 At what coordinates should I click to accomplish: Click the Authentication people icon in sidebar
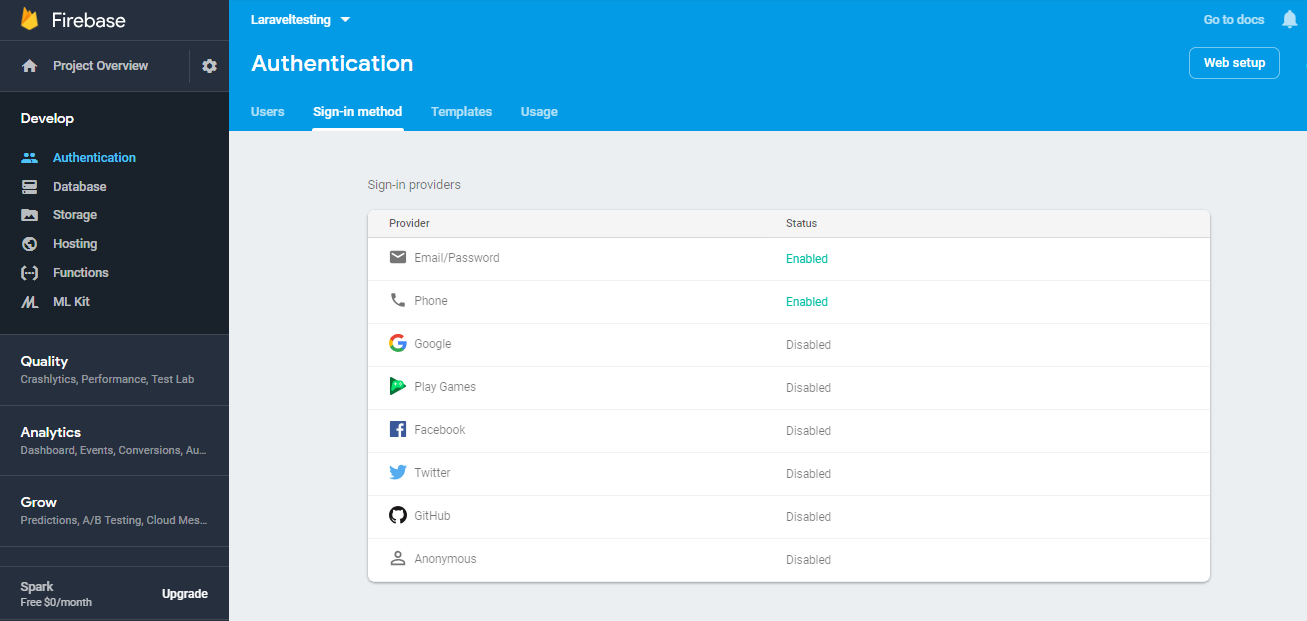[x=30, y=158]
